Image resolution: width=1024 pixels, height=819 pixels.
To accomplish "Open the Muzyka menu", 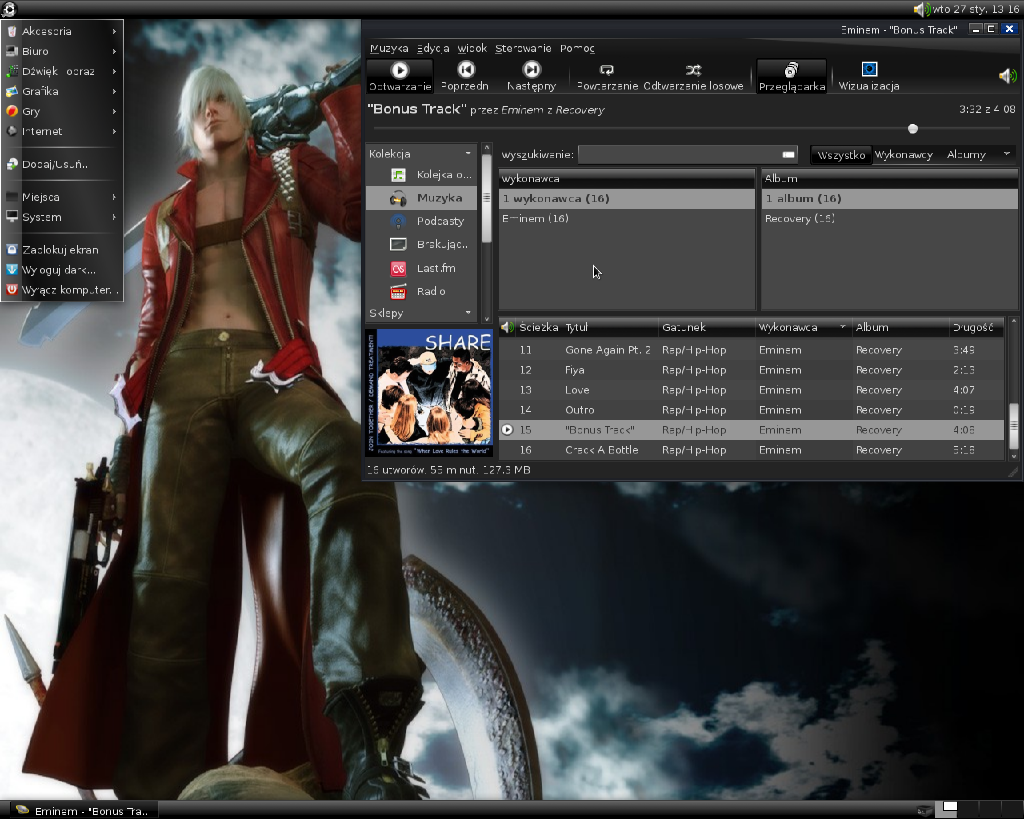I will pyautogui.click(x=389, y=48).
